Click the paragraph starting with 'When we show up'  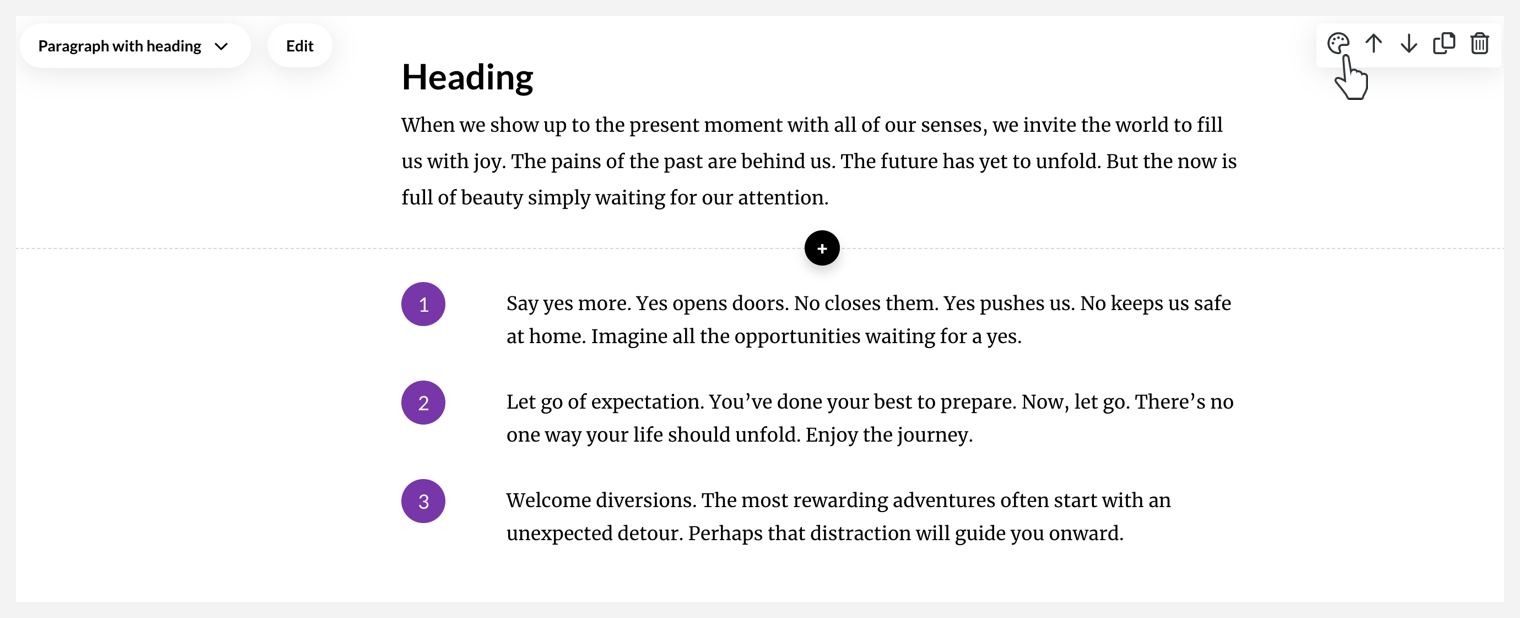(x=800, y=160)
